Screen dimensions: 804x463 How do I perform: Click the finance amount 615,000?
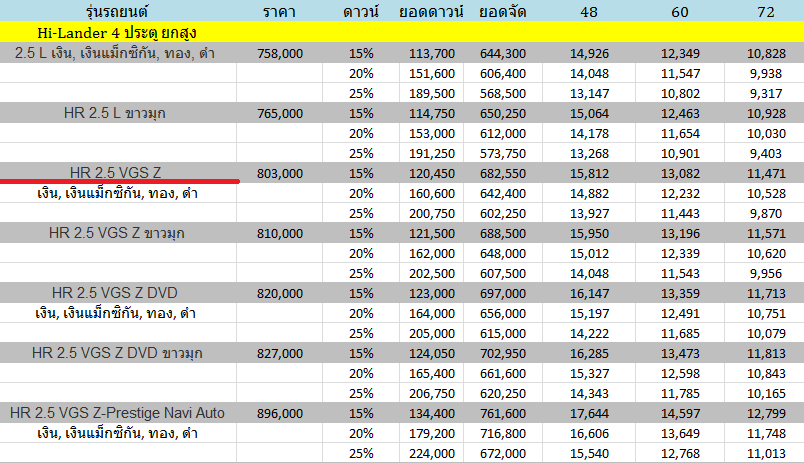coord(503,334)
